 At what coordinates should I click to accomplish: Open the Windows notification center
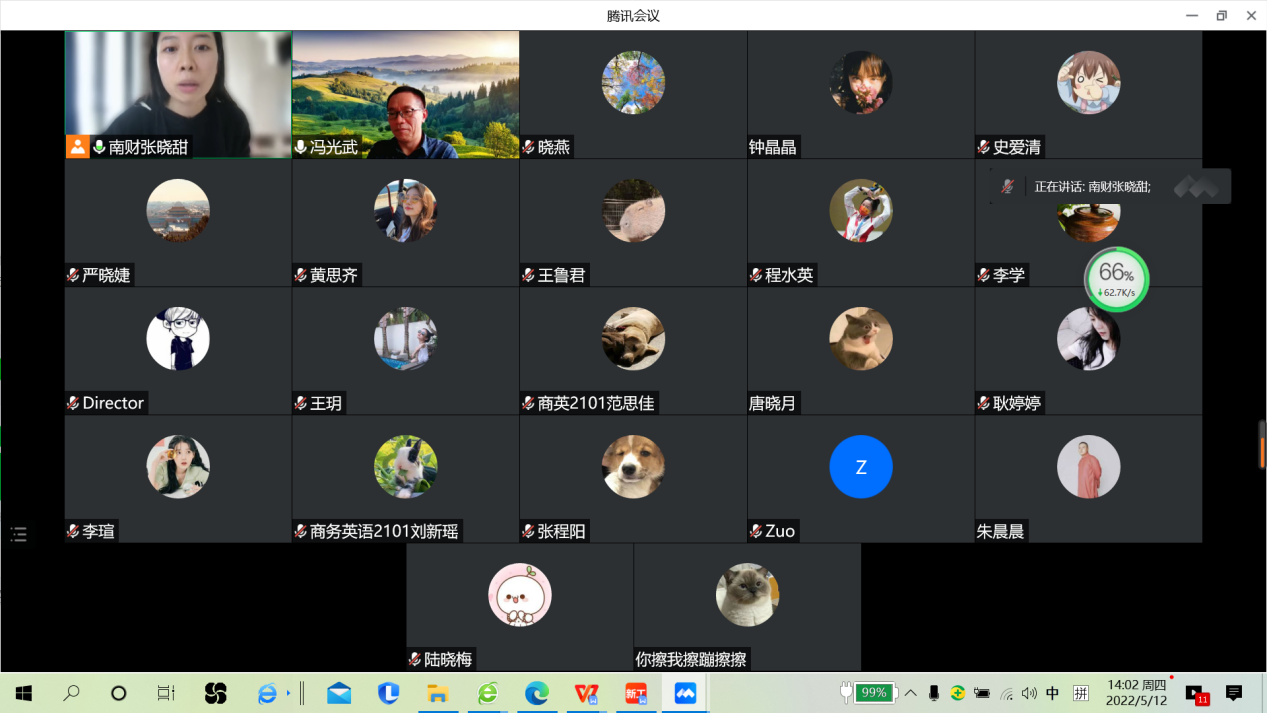tap(1234, 693)
